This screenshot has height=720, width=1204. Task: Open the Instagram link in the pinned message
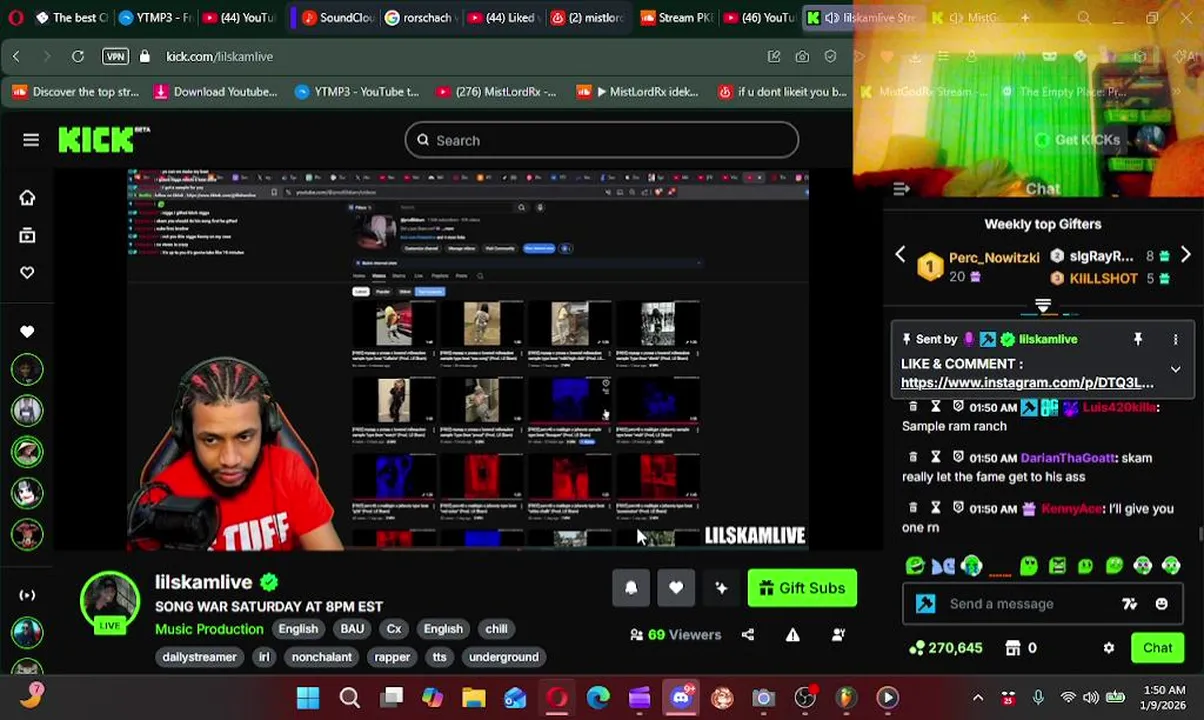click(x=1027, y=383)
